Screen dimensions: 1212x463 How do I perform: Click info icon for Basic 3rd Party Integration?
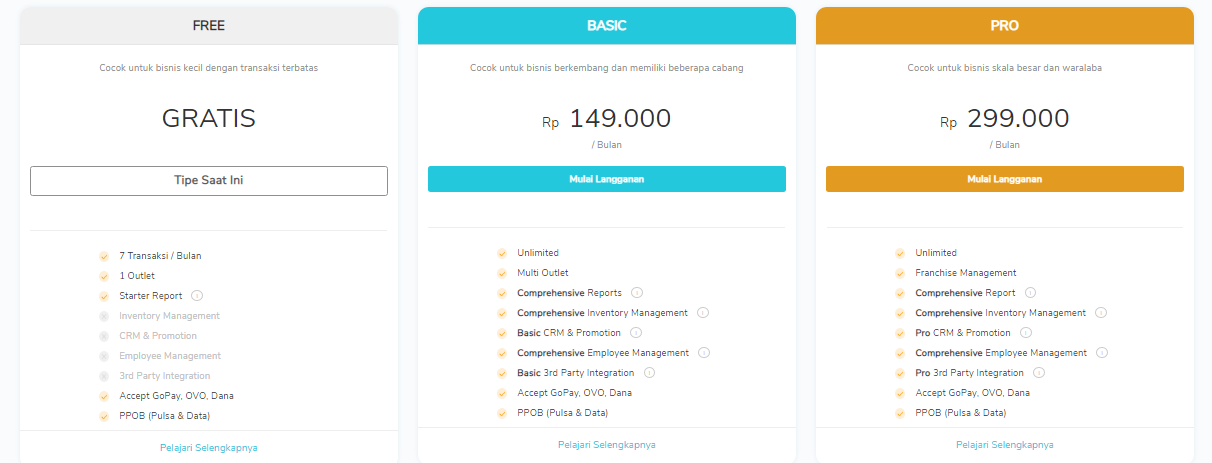(649, 373)
